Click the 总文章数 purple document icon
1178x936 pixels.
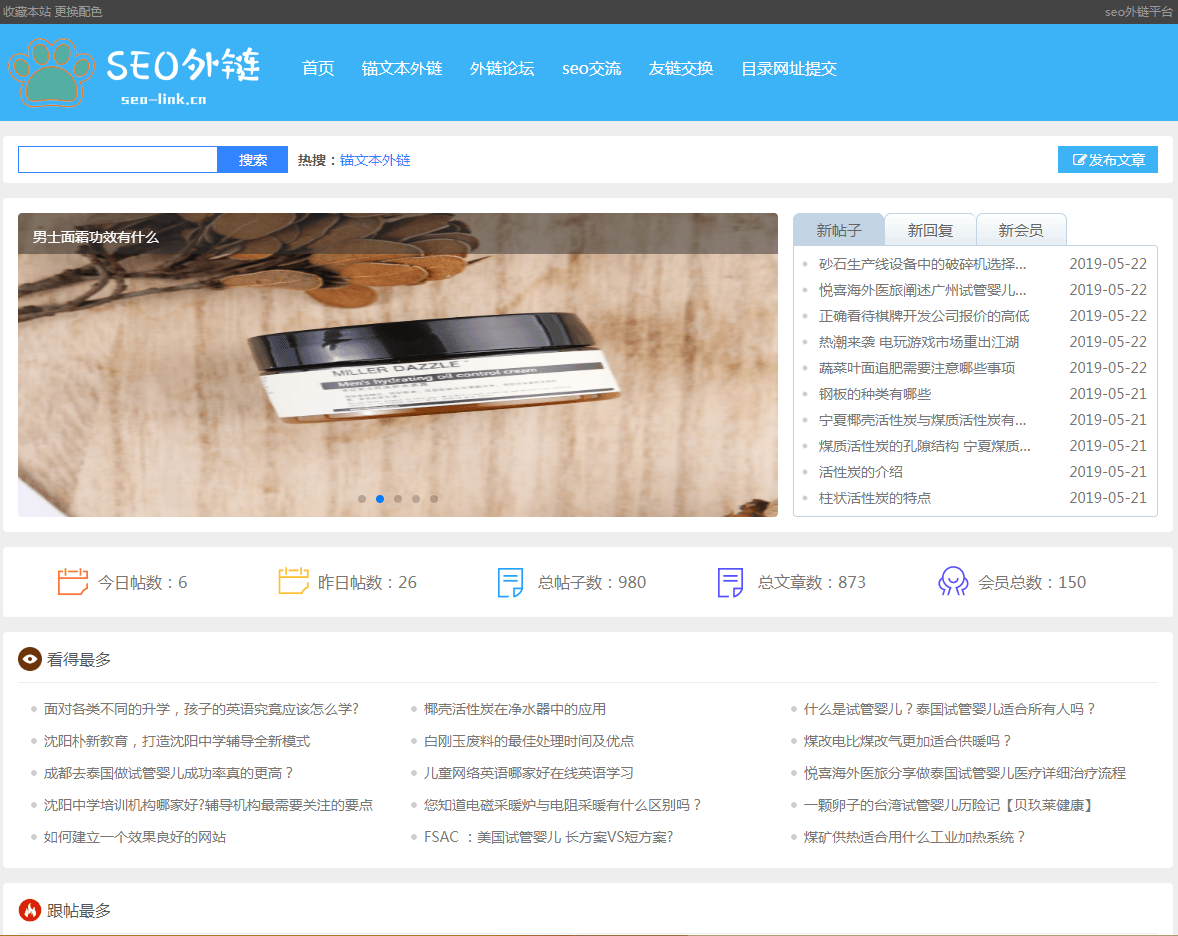point(731,582)
